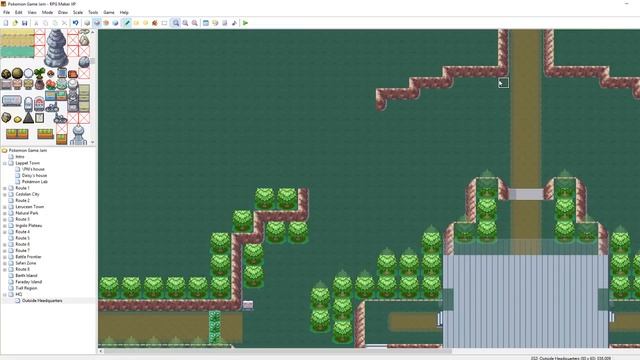Open the Script Editor
This screenshot has width=640, height=360.
click(225, 23)
